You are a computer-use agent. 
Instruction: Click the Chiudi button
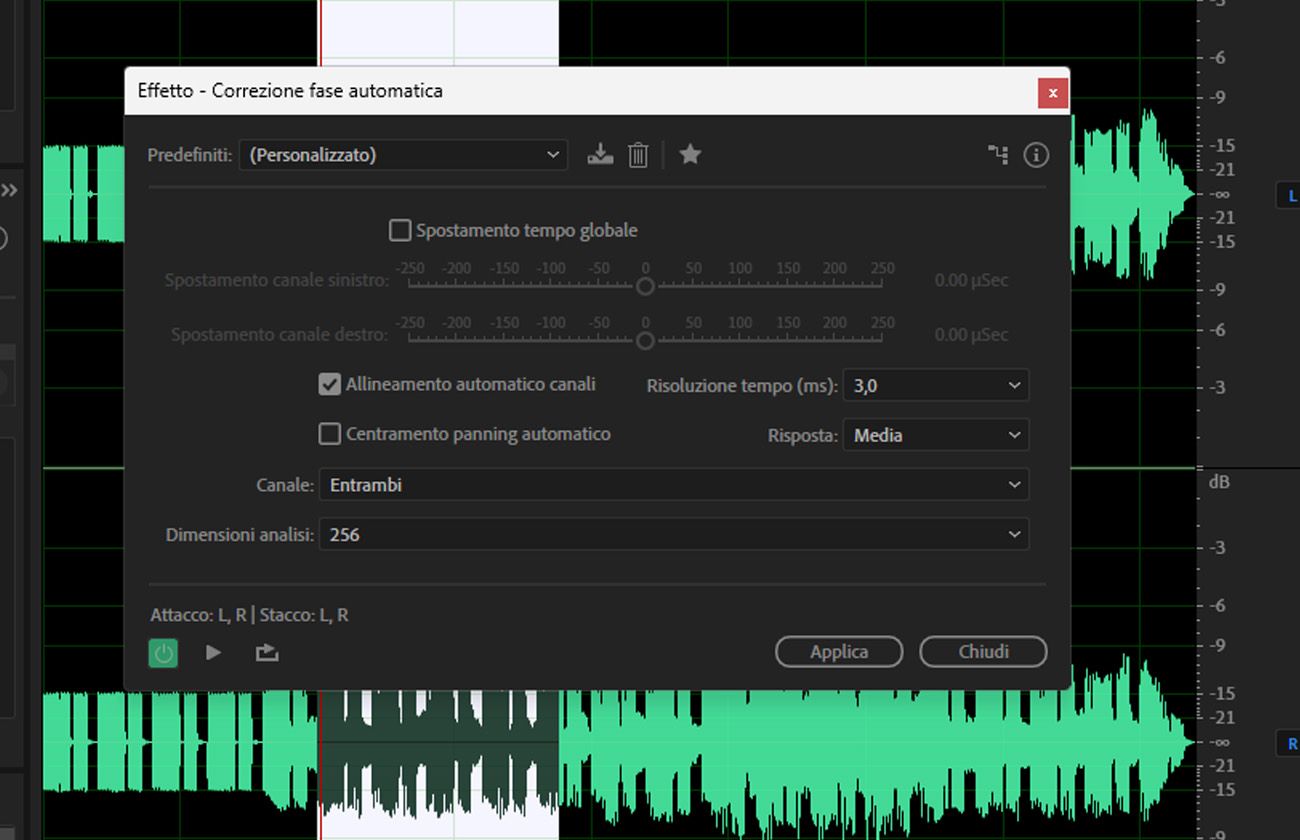(x=983, y=652)
